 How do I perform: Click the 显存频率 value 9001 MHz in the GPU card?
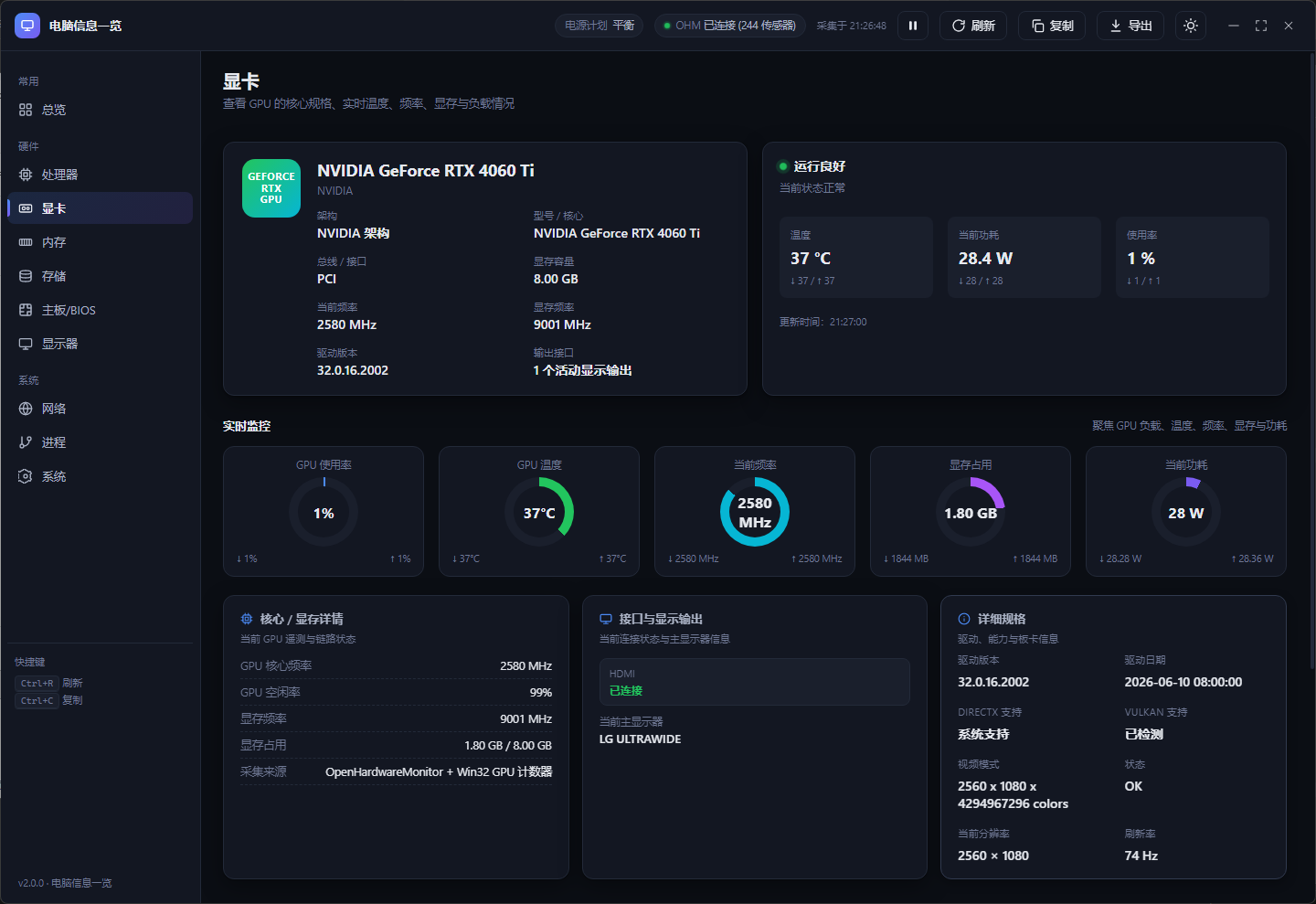(x=562, y=324)
